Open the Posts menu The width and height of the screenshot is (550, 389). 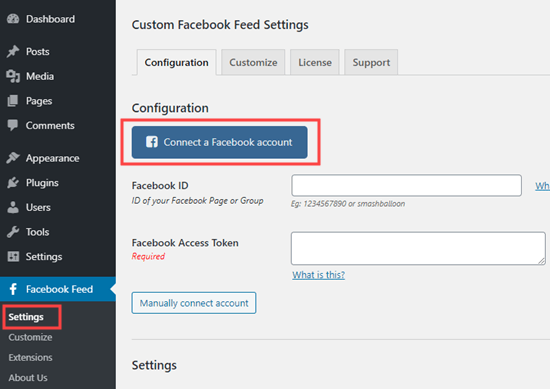(58, 52)
